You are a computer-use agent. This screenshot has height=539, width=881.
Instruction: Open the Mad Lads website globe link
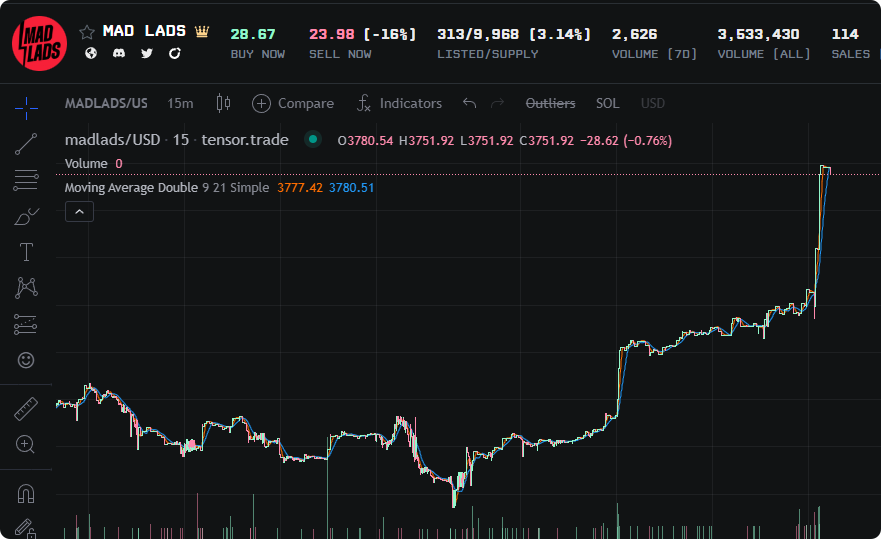click(x=91, y=53)
